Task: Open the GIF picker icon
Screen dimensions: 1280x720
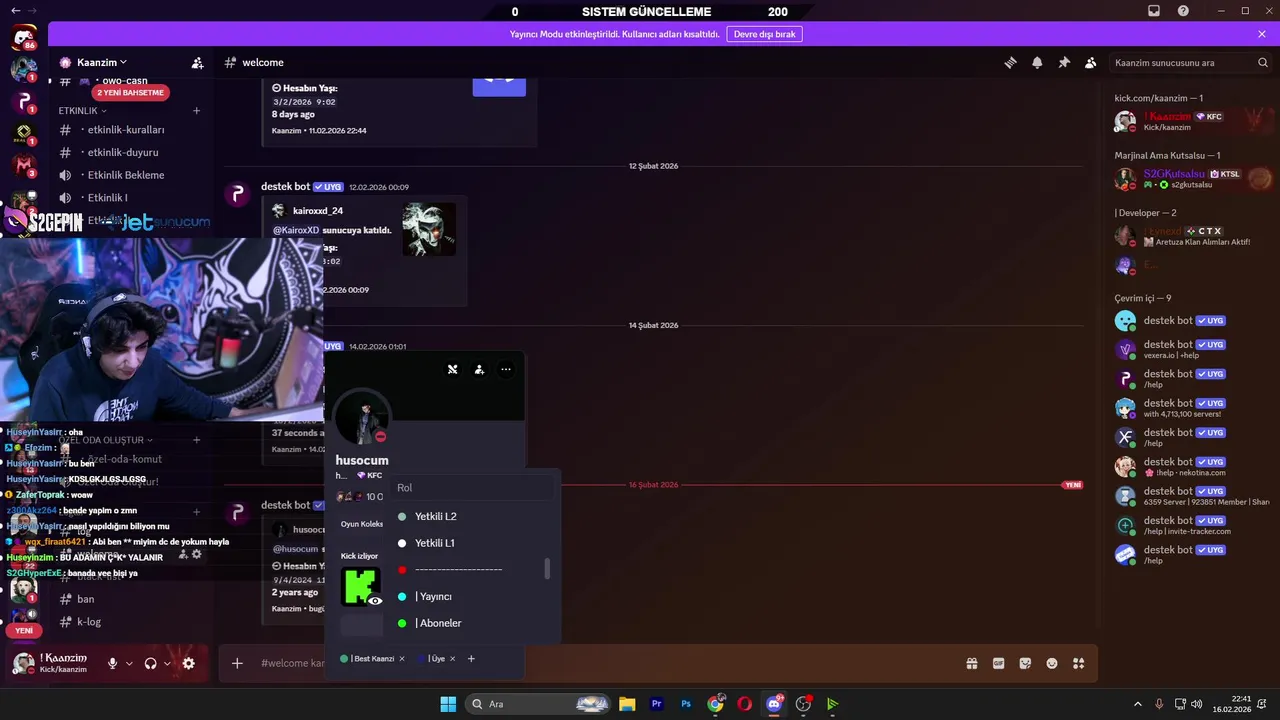Action: (x=998, y=663)
